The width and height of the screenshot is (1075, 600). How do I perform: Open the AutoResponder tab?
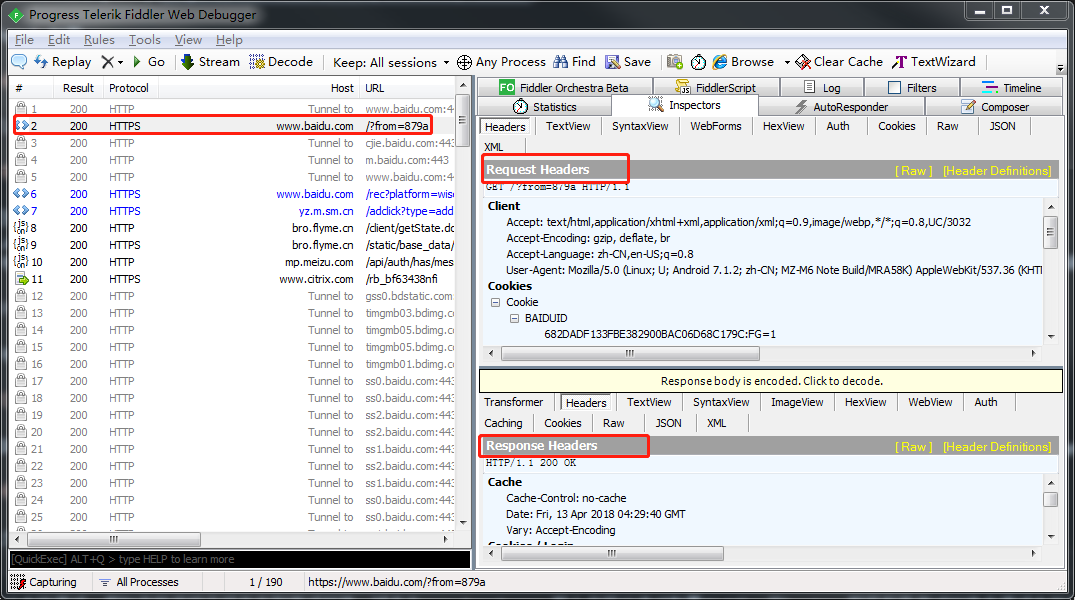[842, 106]
